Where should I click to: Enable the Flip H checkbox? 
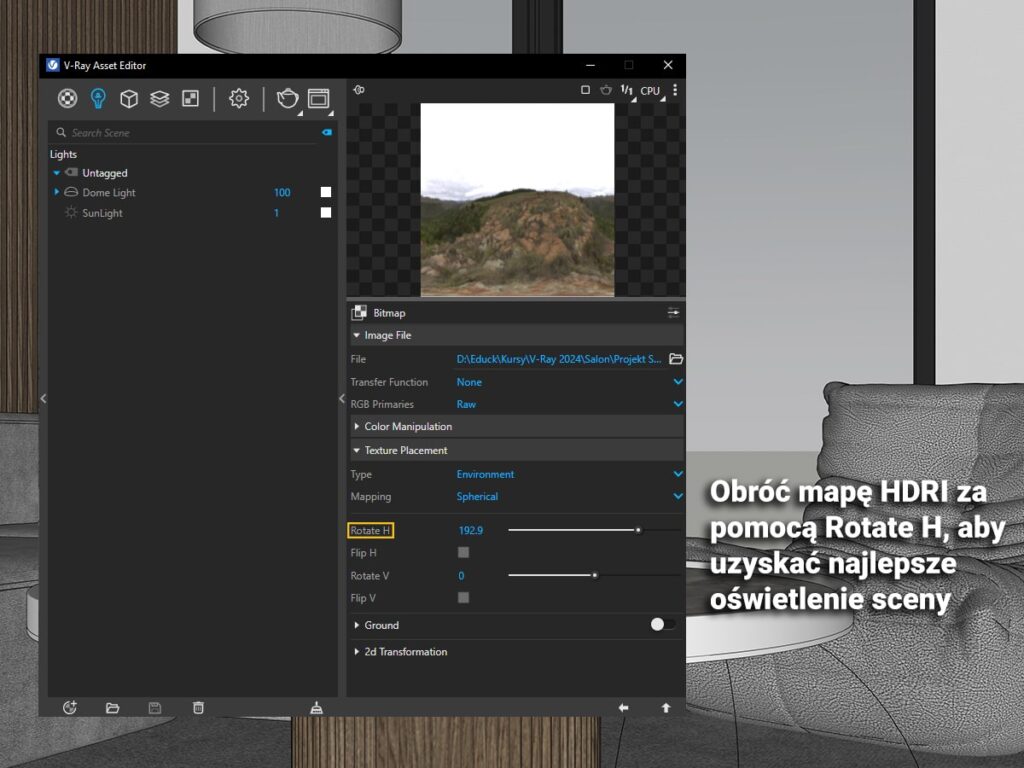(x=463, y=552)
